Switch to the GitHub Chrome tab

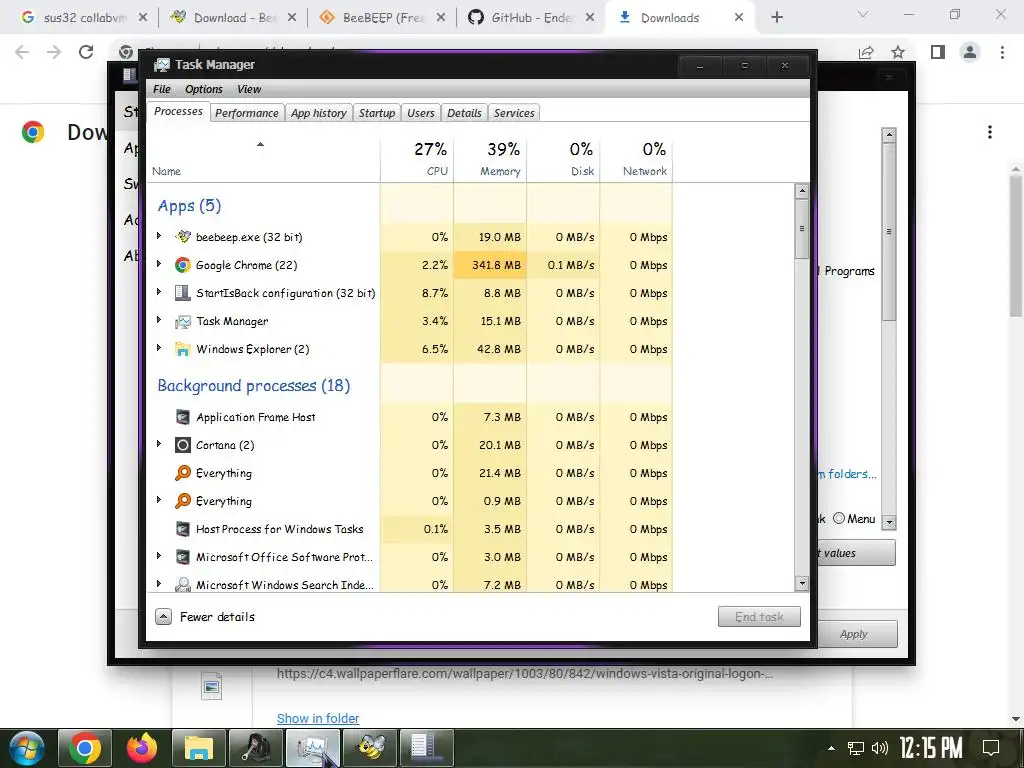(x=531, y=18)
